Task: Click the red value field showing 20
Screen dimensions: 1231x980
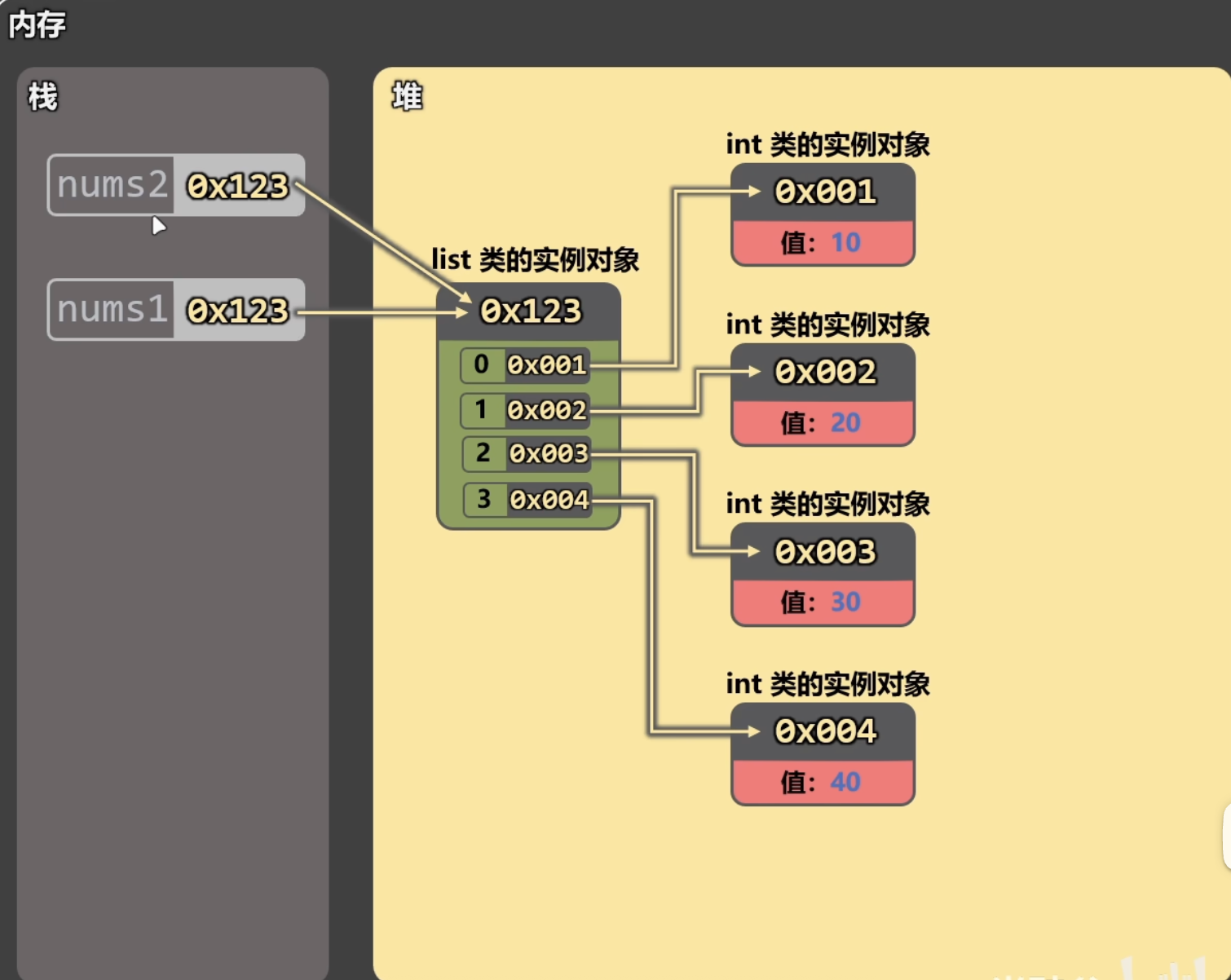Action: click(x=822, y=422)
